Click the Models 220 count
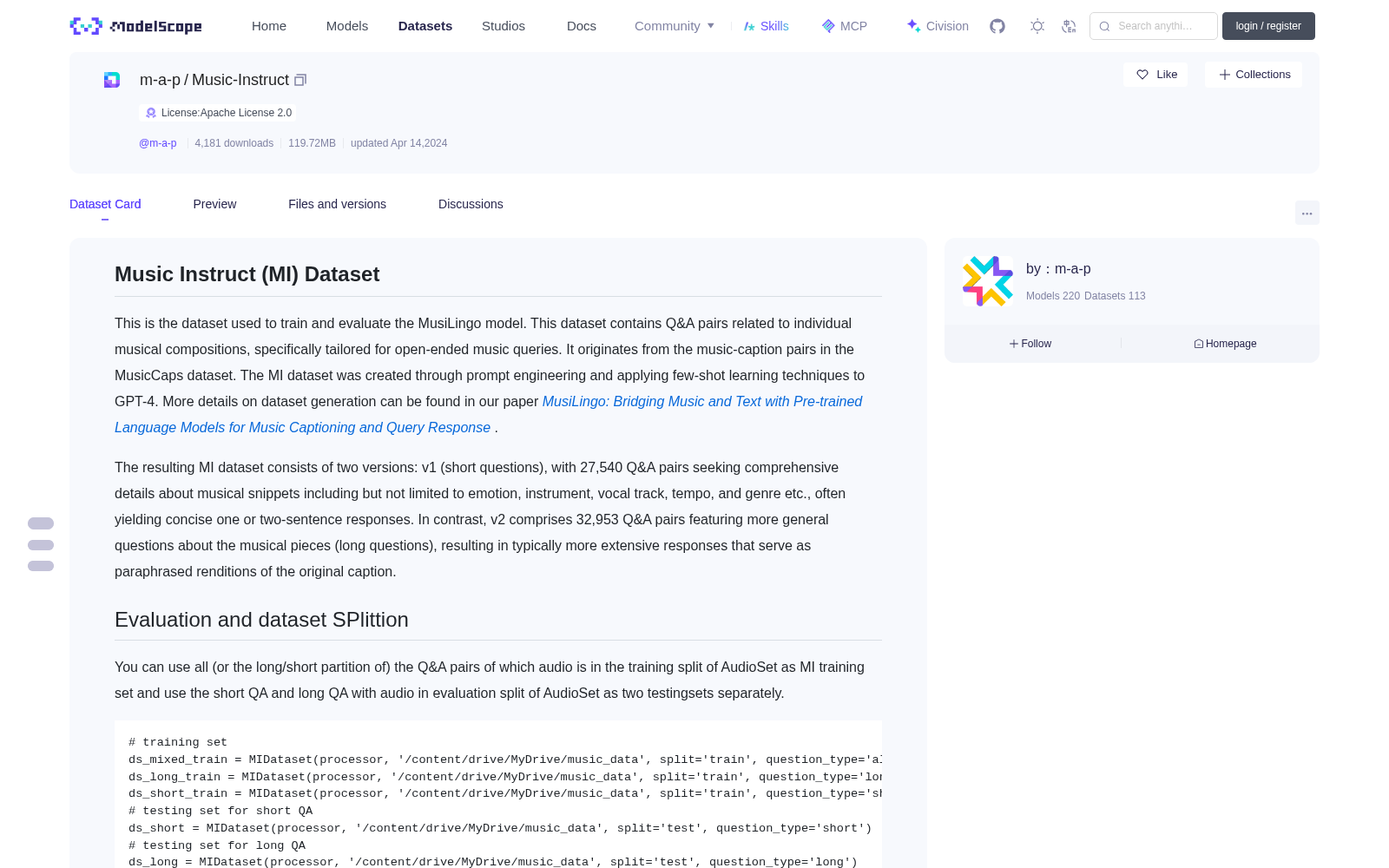Screen dimensions: 1389x868 1053,296
